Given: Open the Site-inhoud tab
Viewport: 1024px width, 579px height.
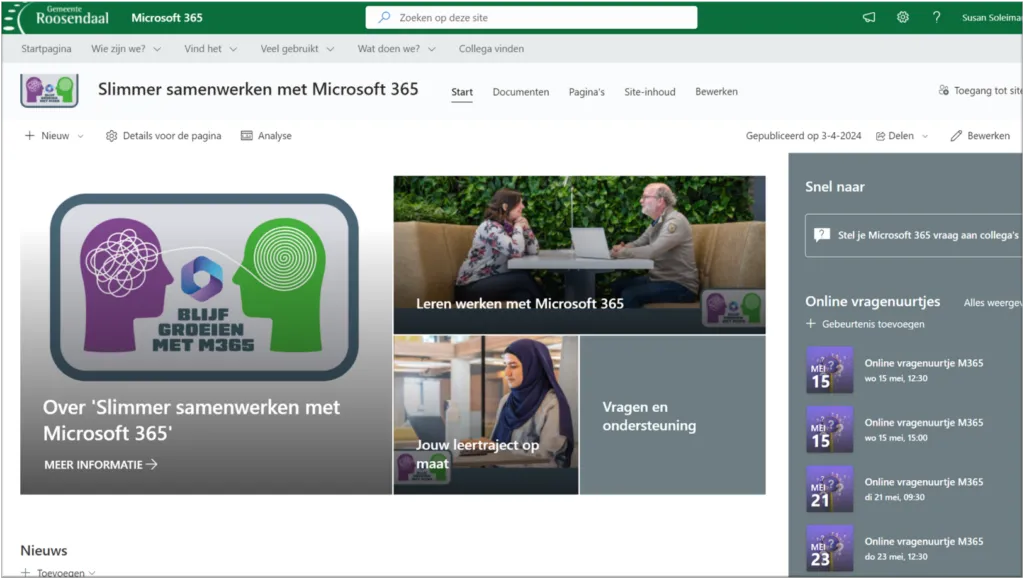Looking at the screenshot, I should 650,92.
